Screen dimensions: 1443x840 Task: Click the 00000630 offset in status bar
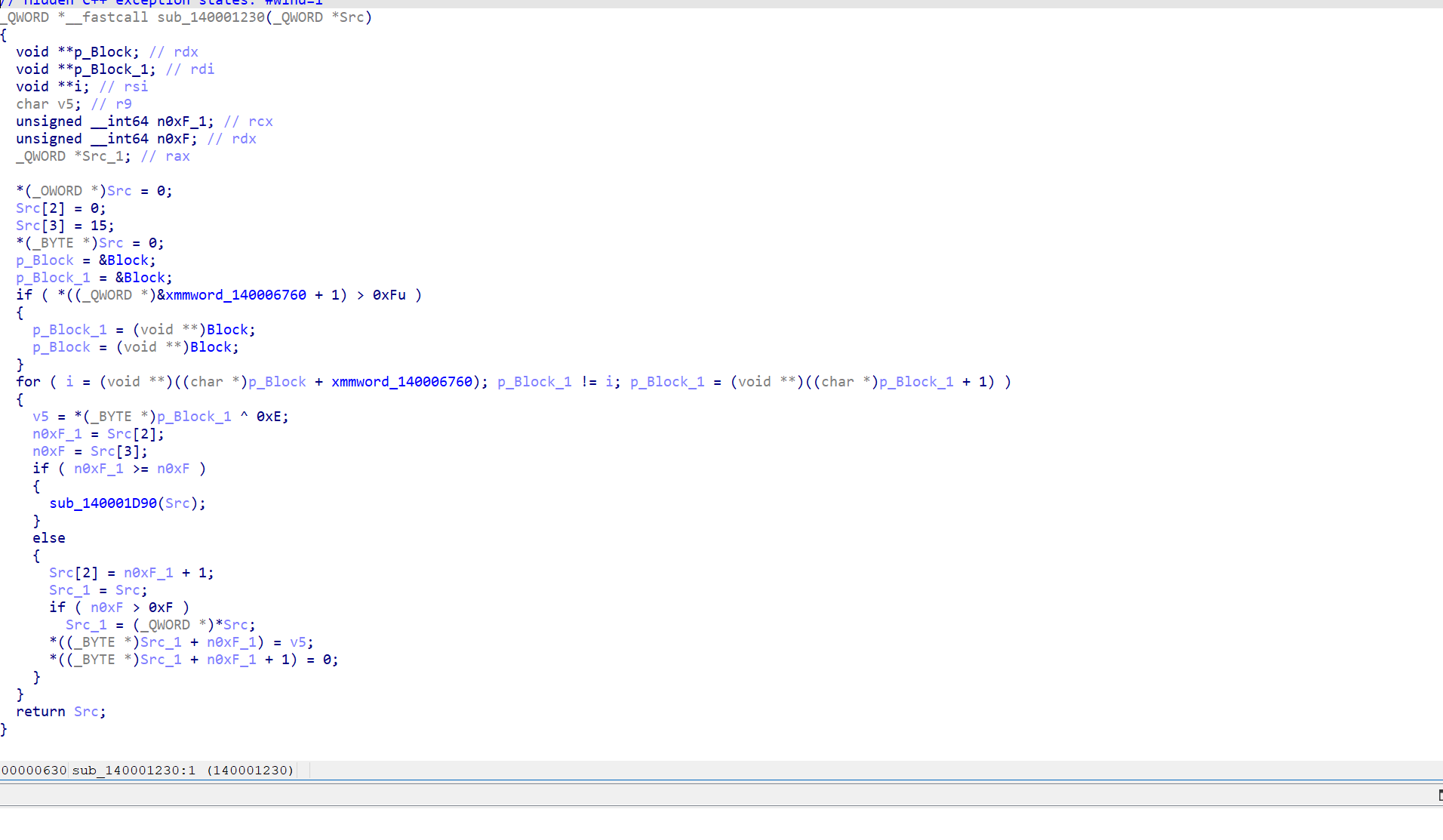click(34, 770)
